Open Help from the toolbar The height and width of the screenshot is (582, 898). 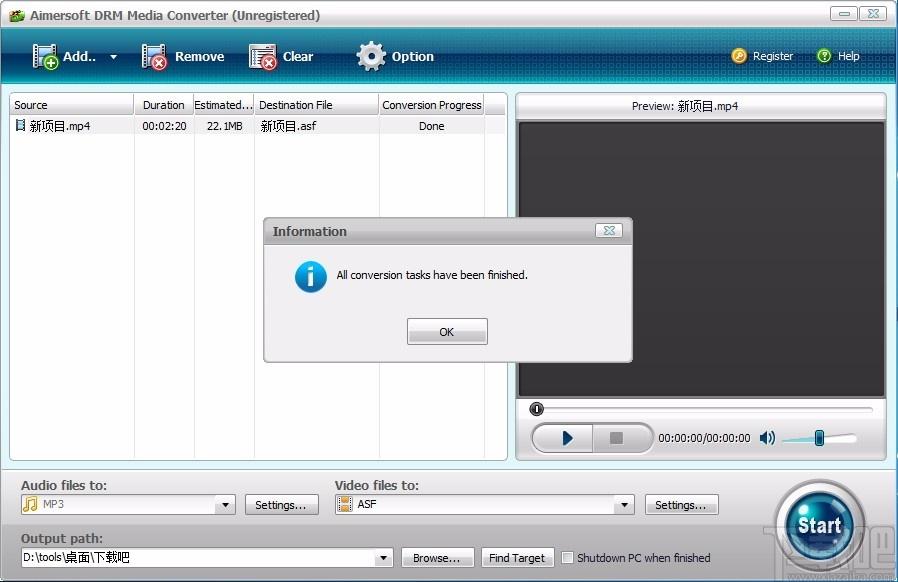tap(837, 56)
